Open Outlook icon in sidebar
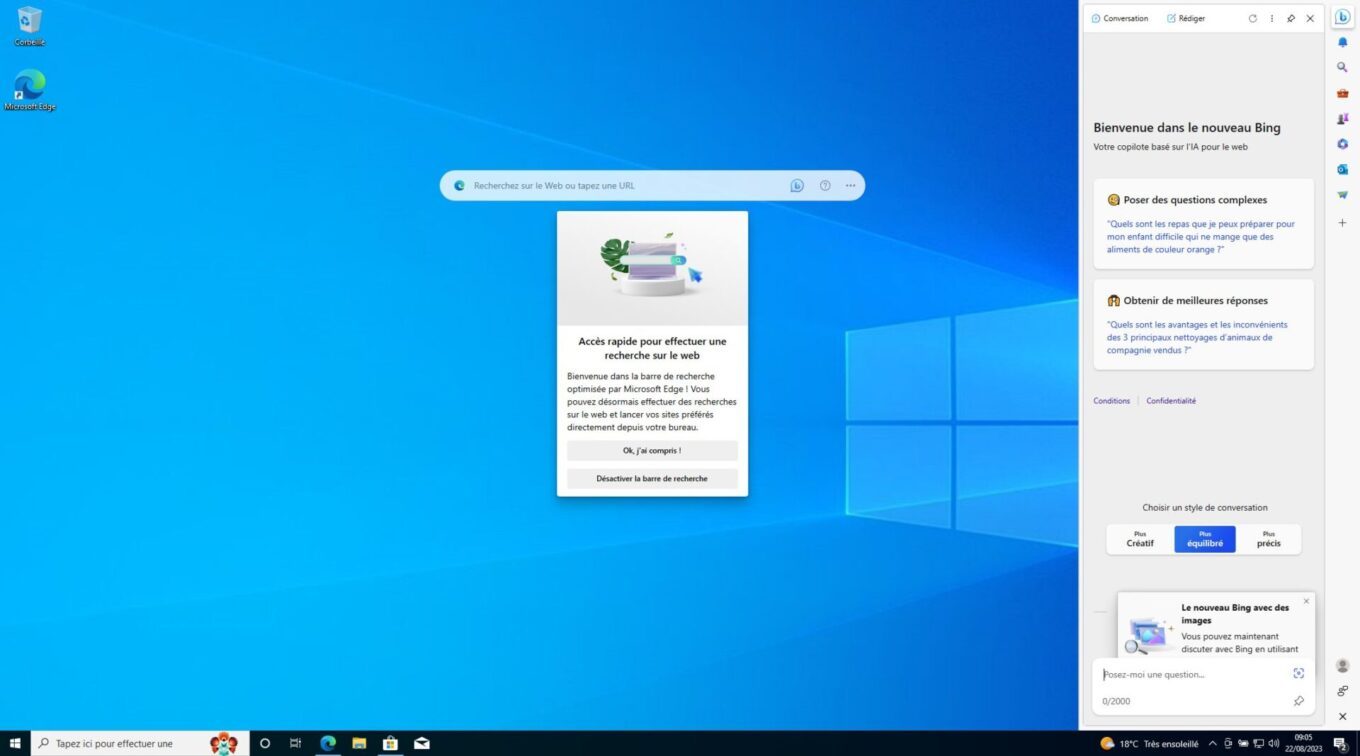The image size is (1360, 756). click(x=1343, y=169)
